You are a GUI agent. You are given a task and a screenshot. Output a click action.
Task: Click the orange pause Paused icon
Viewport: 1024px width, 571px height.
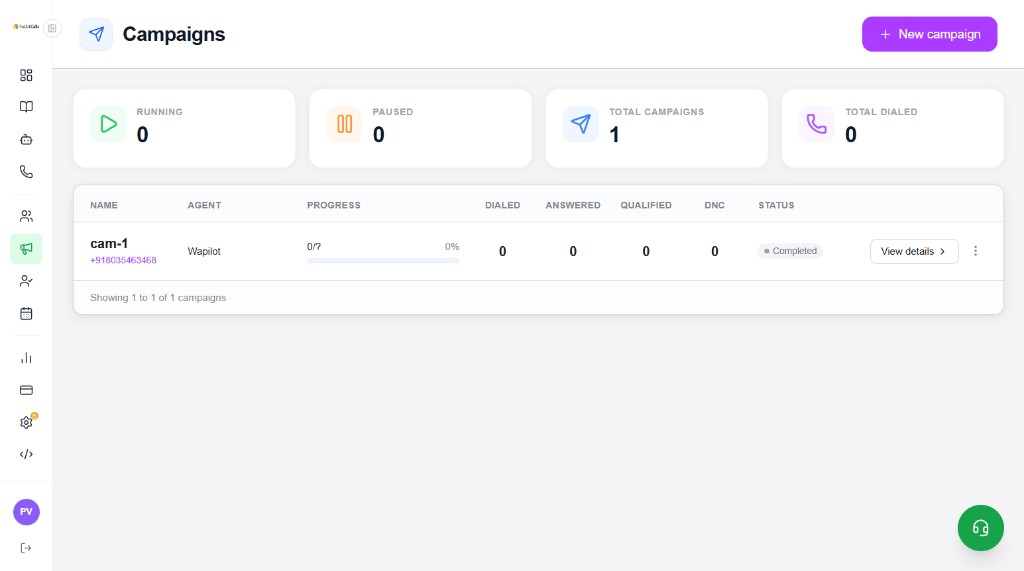344,123
